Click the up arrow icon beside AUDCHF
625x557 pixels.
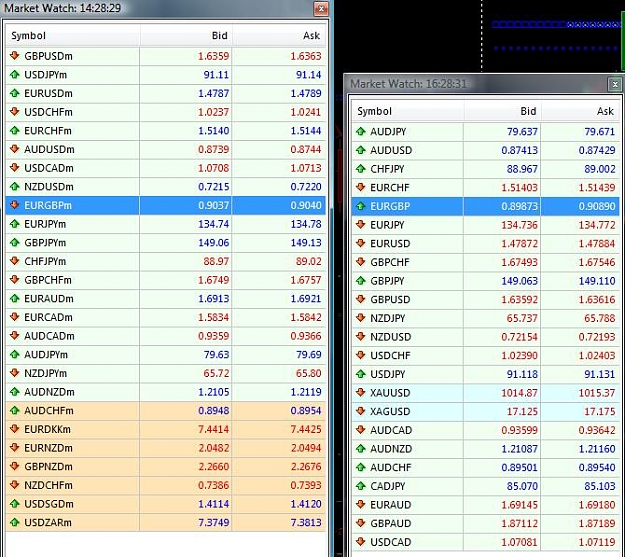tap(361, 467)
